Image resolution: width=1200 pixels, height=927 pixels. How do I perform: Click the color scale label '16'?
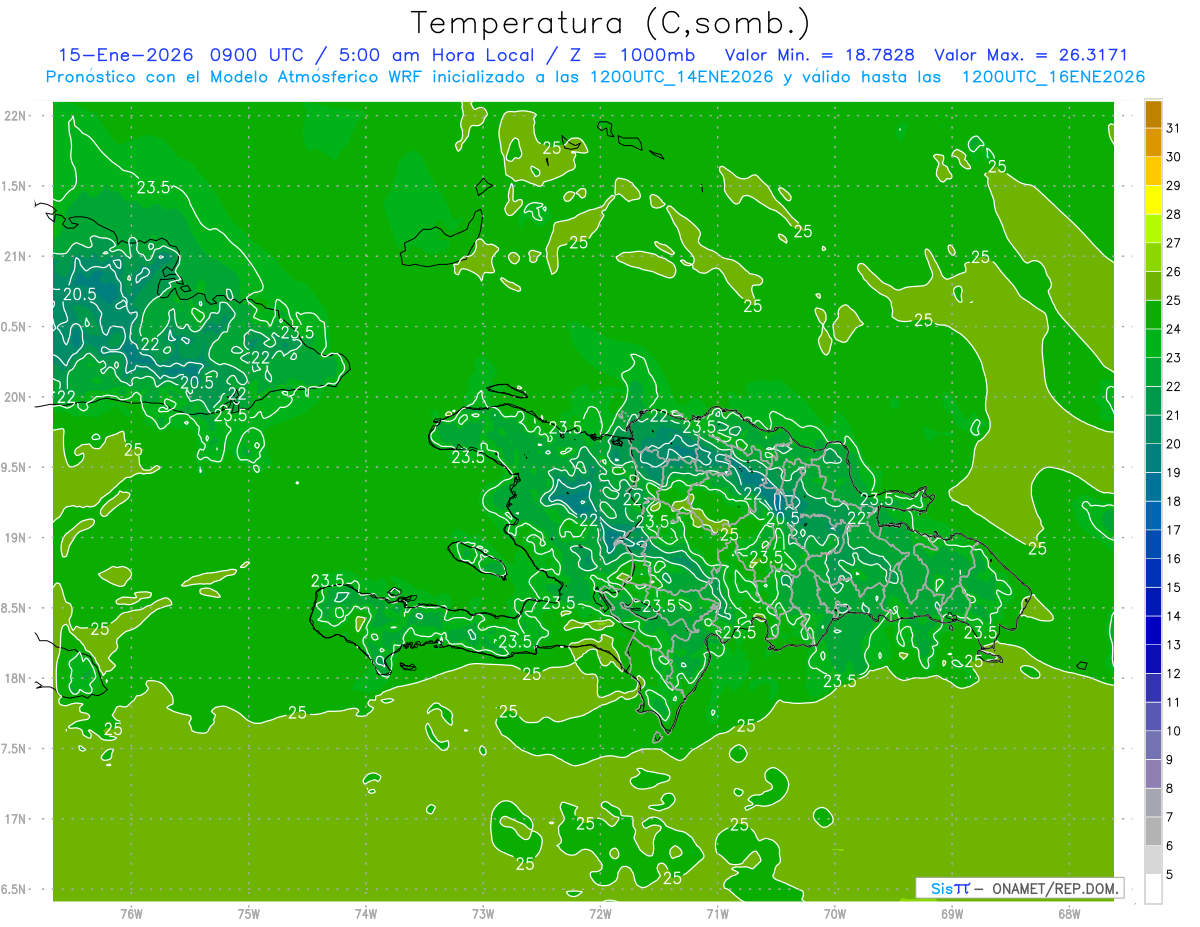(x=1174, y=558)
